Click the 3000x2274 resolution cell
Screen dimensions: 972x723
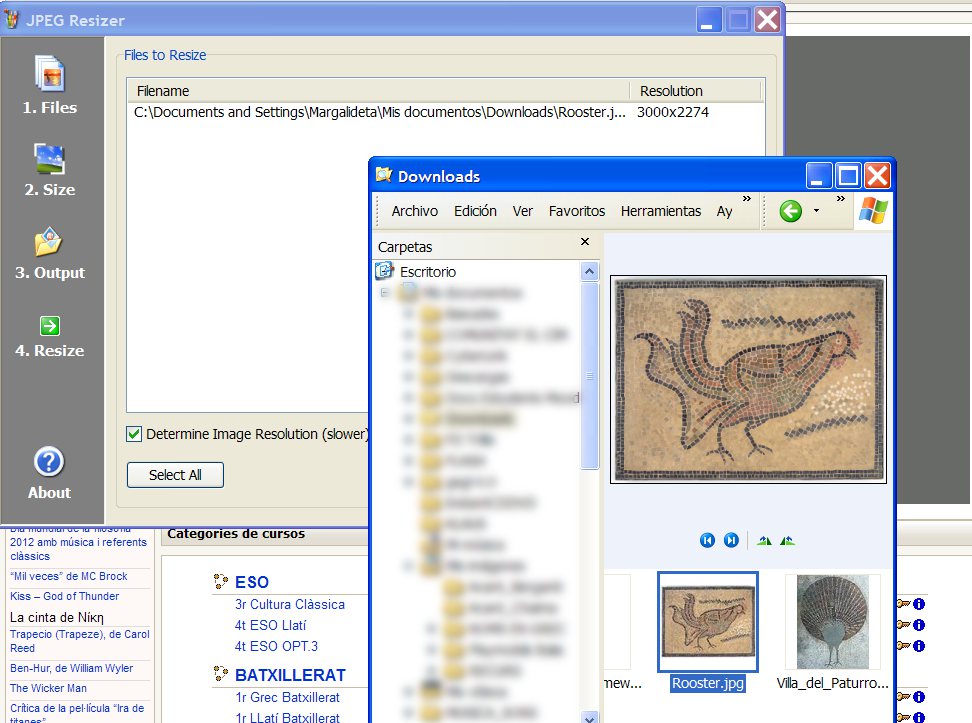[x=673, y=112]
